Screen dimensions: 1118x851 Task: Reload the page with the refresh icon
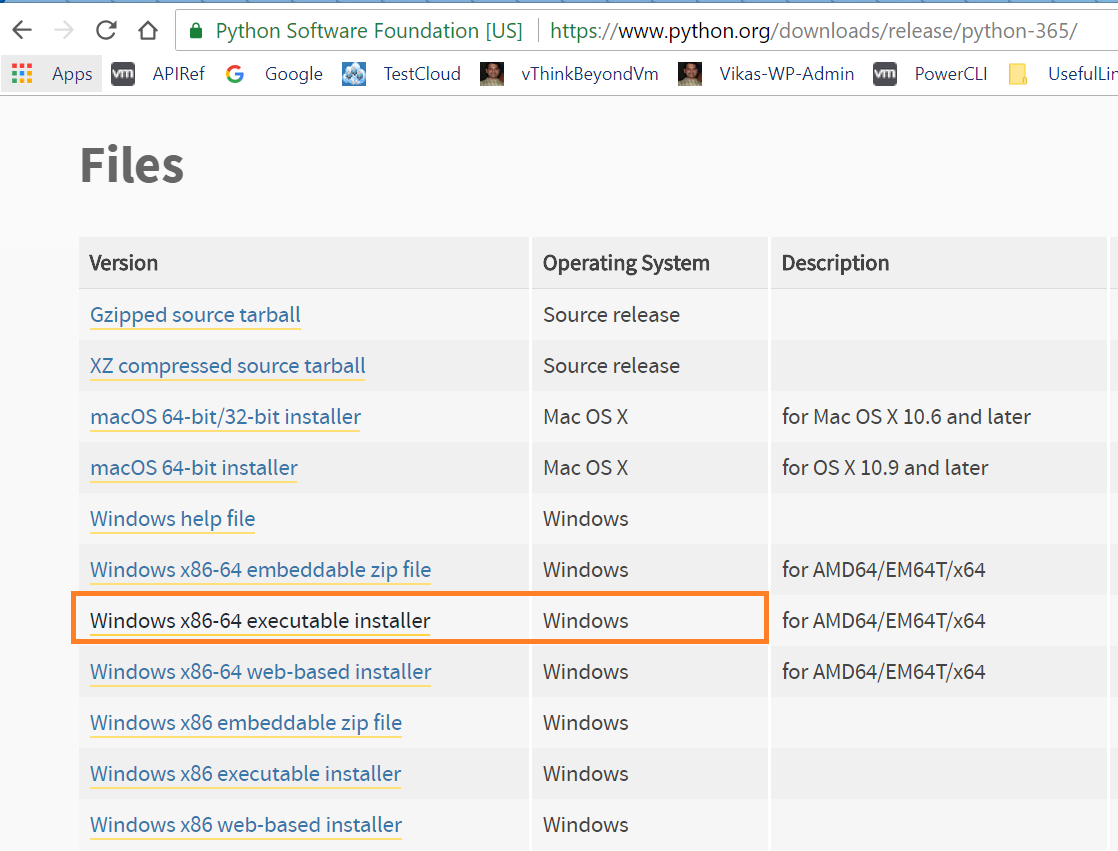click(x=106, y=30)
